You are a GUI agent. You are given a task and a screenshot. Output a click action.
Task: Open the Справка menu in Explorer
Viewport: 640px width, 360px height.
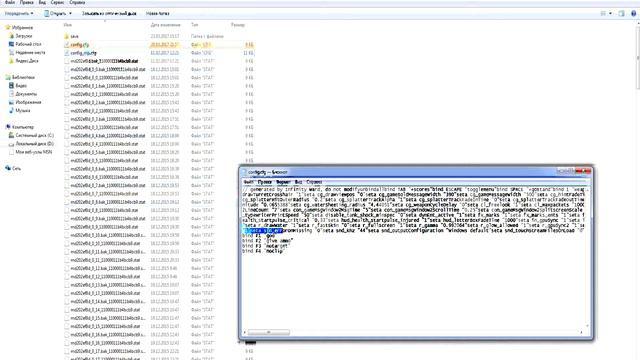click(x=77, y=2)
